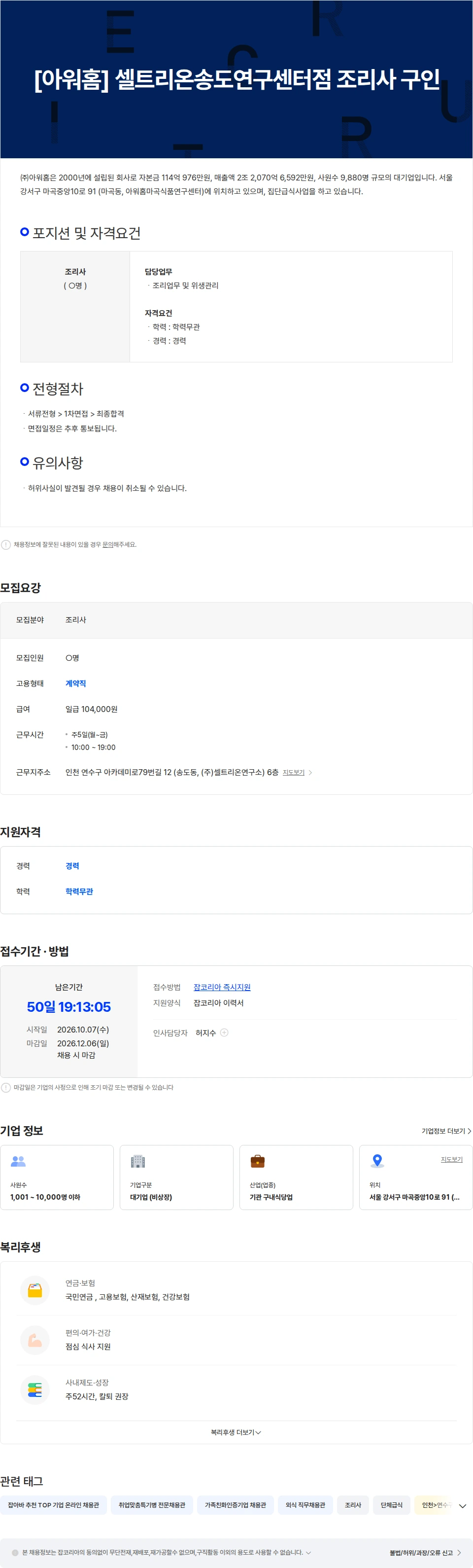Click the 연금·보험 benefit icon
473x1568 pixels.
[34, 1290]
